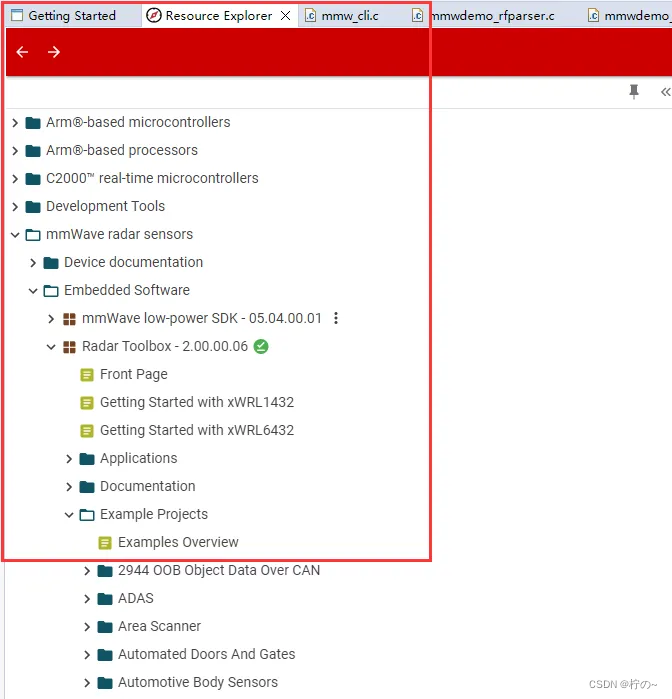The height and width of the screenshot is (699, 672).
Task: Click the Radar Toolbox package icon
Action: click(69, 347)
